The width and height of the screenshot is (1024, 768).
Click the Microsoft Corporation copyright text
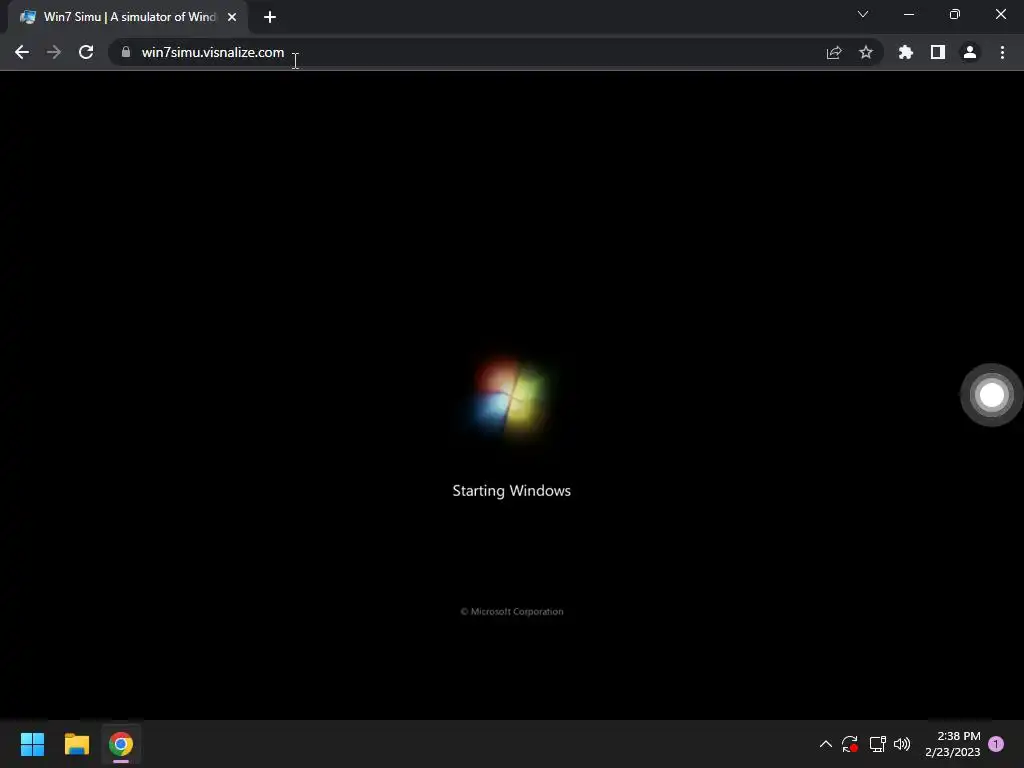click(x=512, y=611)
